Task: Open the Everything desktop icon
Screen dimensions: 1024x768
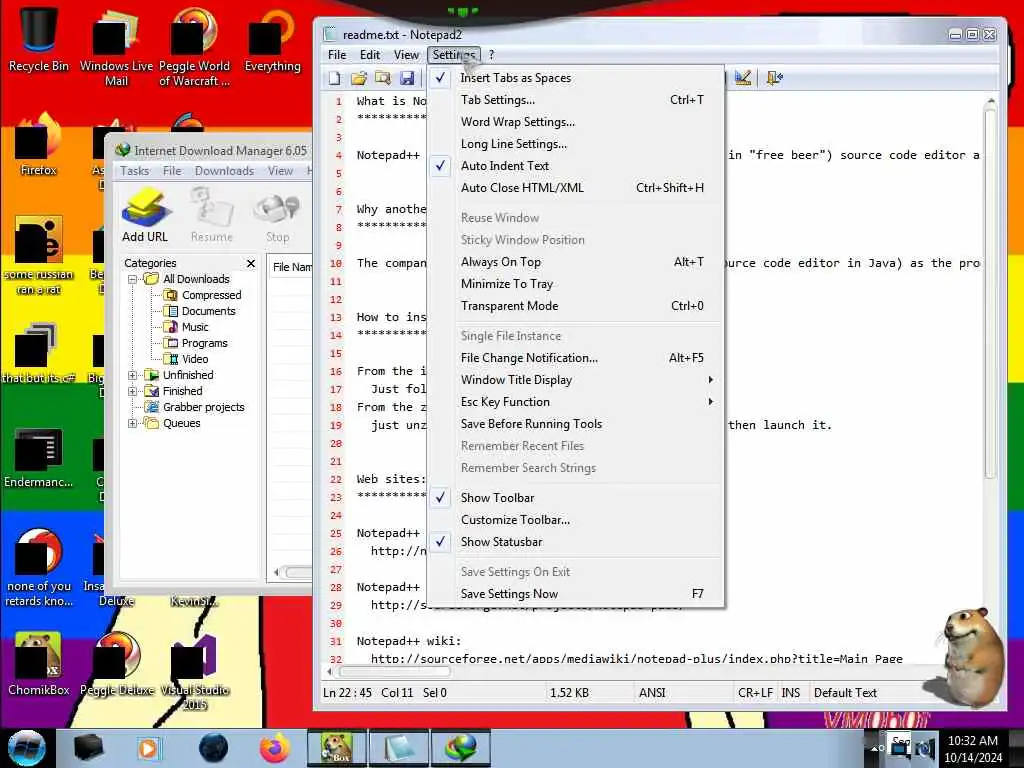Action: click(272, 40)
